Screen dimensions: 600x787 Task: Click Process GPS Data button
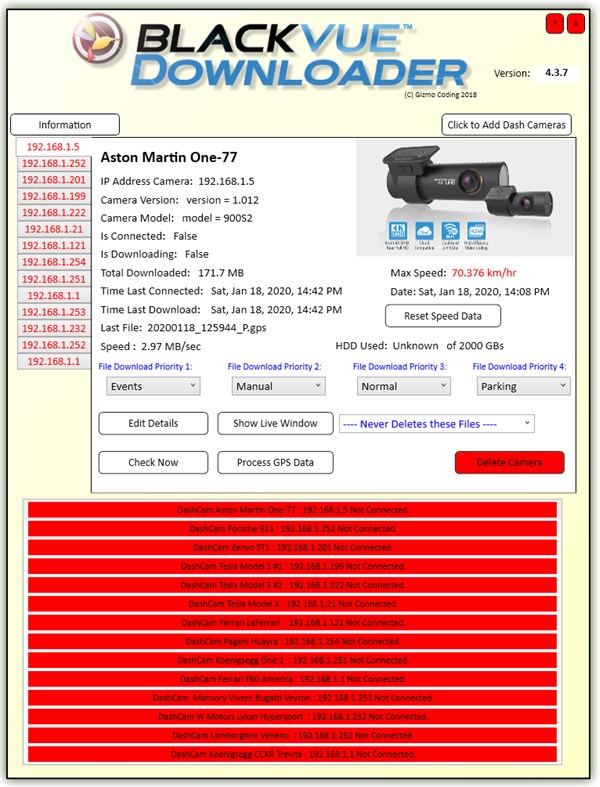tap(275, 462)
